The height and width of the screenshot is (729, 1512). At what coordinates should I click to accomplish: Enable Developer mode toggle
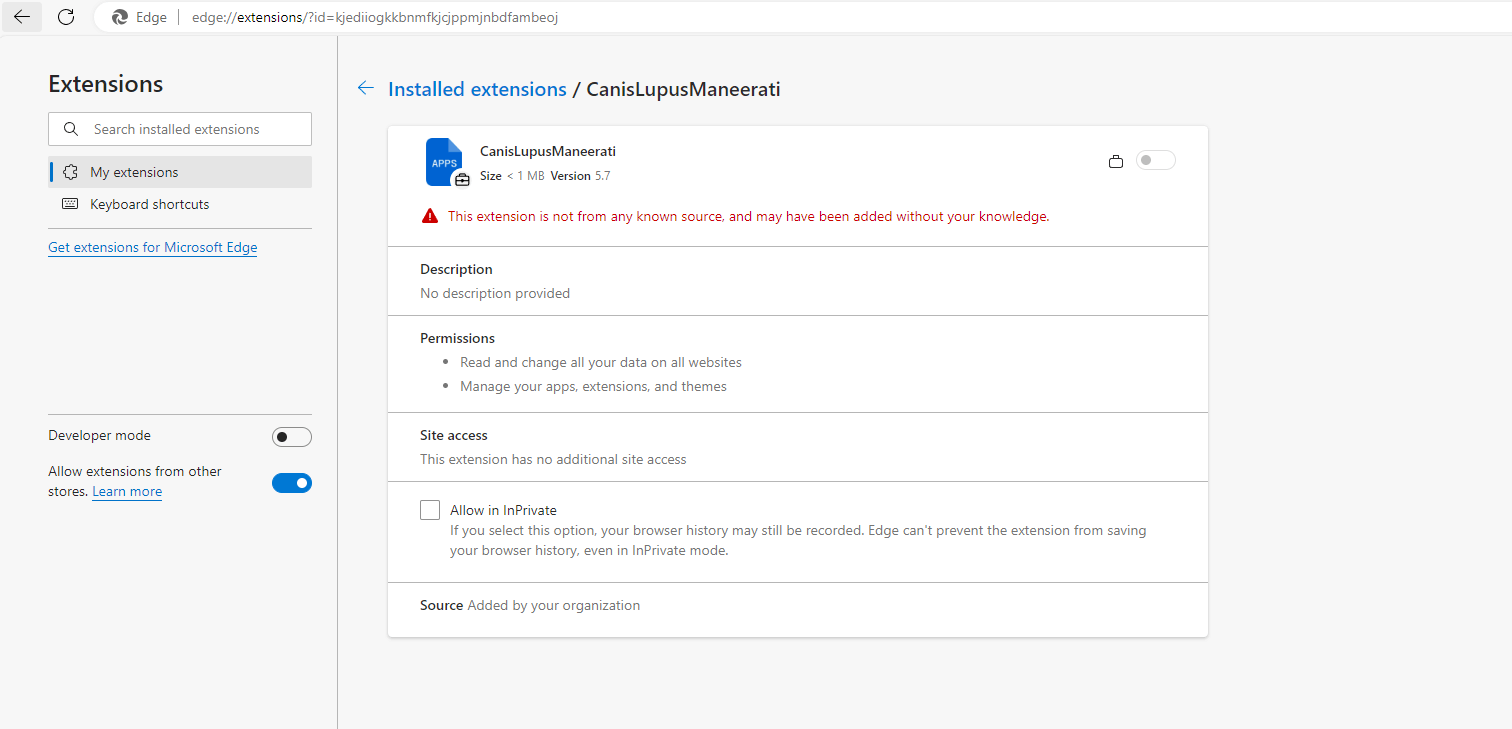tap(292, 437)
